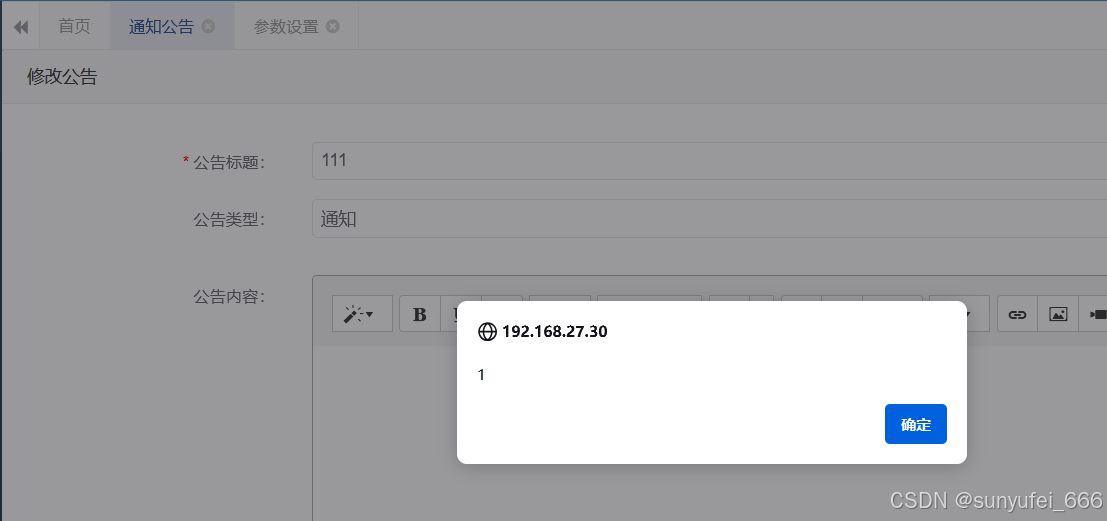Click the 确定 button in the alert
This screenshot has height=521, width=1107.
coord(915,424)
